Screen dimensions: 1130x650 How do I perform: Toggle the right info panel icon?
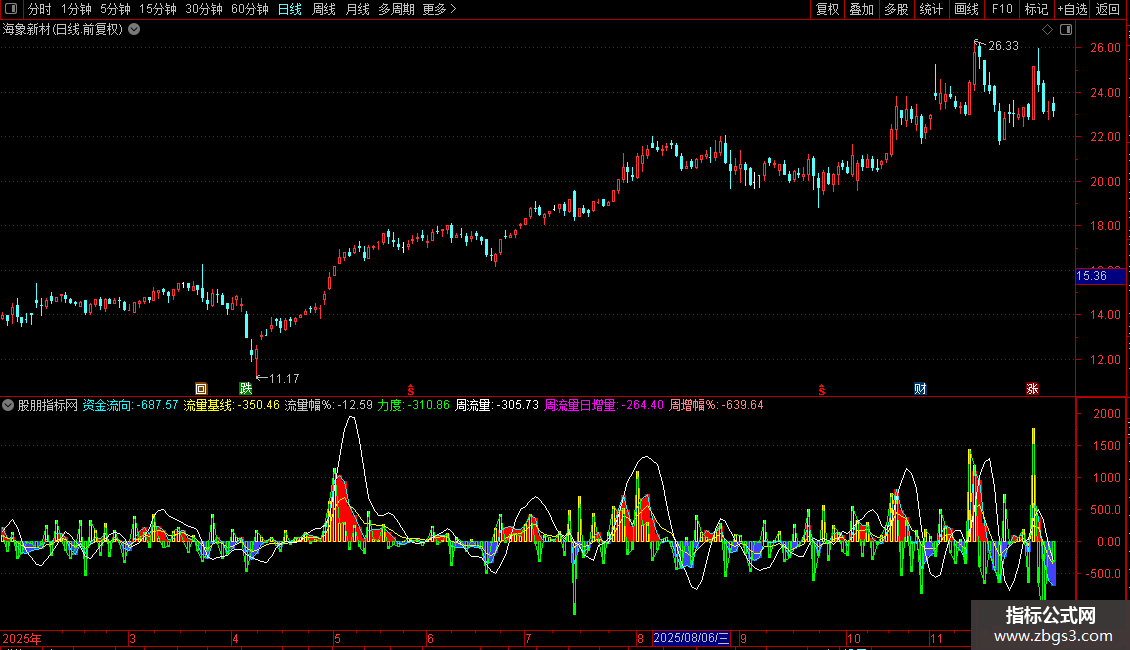(x=1066, y=30)
